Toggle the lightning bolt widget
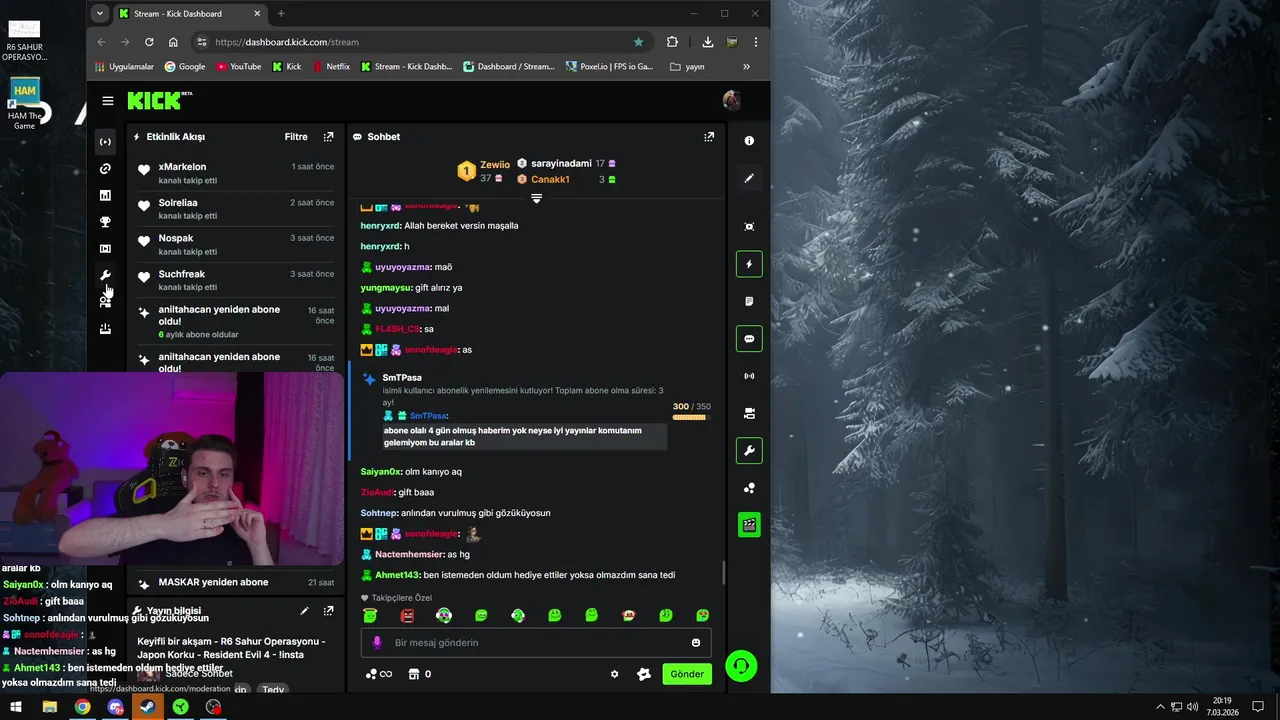Viewport: 1280px width, 720px height. tap(749, 264)
